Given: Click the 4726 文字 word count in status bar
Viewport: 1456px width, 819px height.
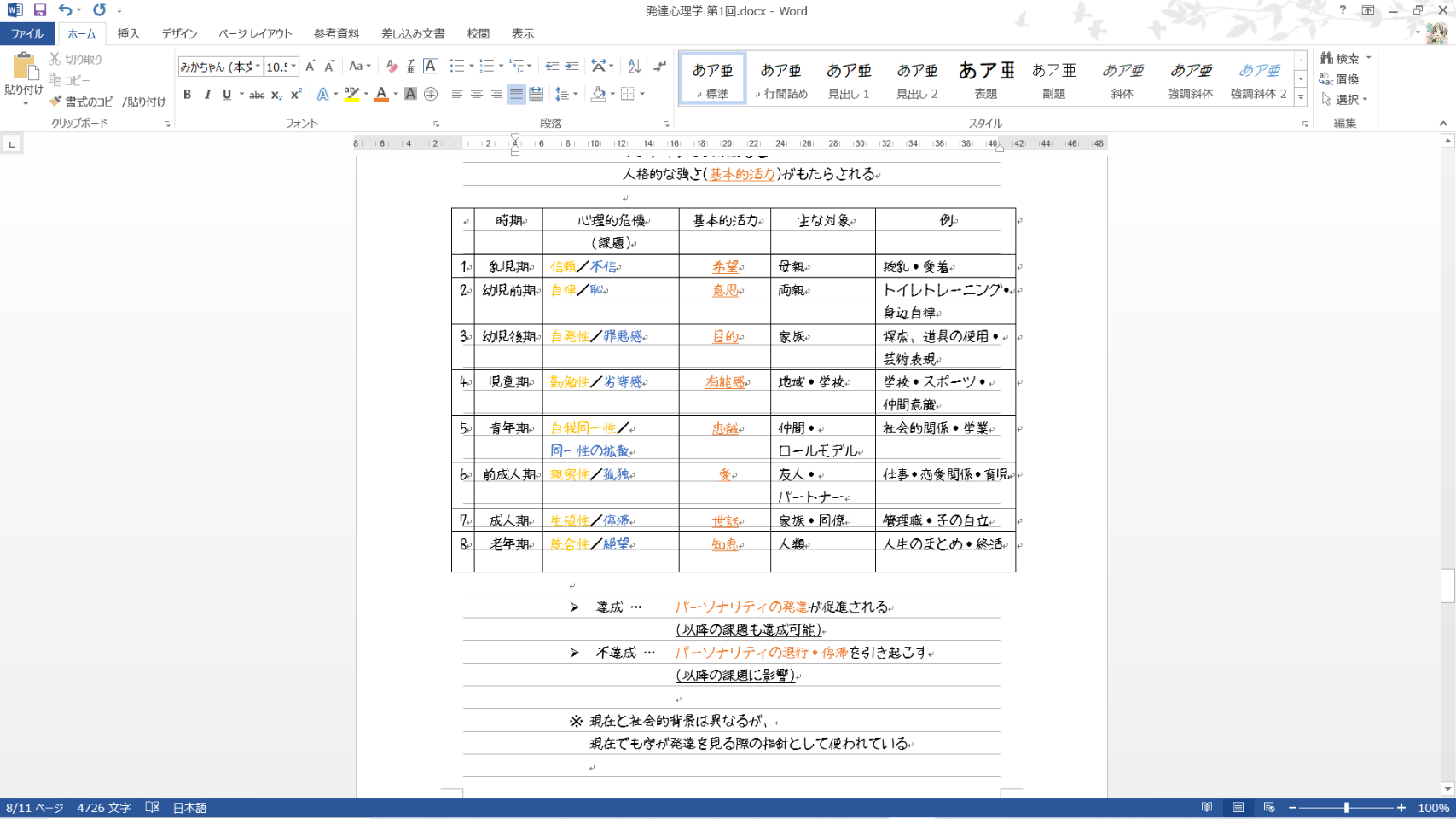Looking at the screenshot, I should (104, 808).
